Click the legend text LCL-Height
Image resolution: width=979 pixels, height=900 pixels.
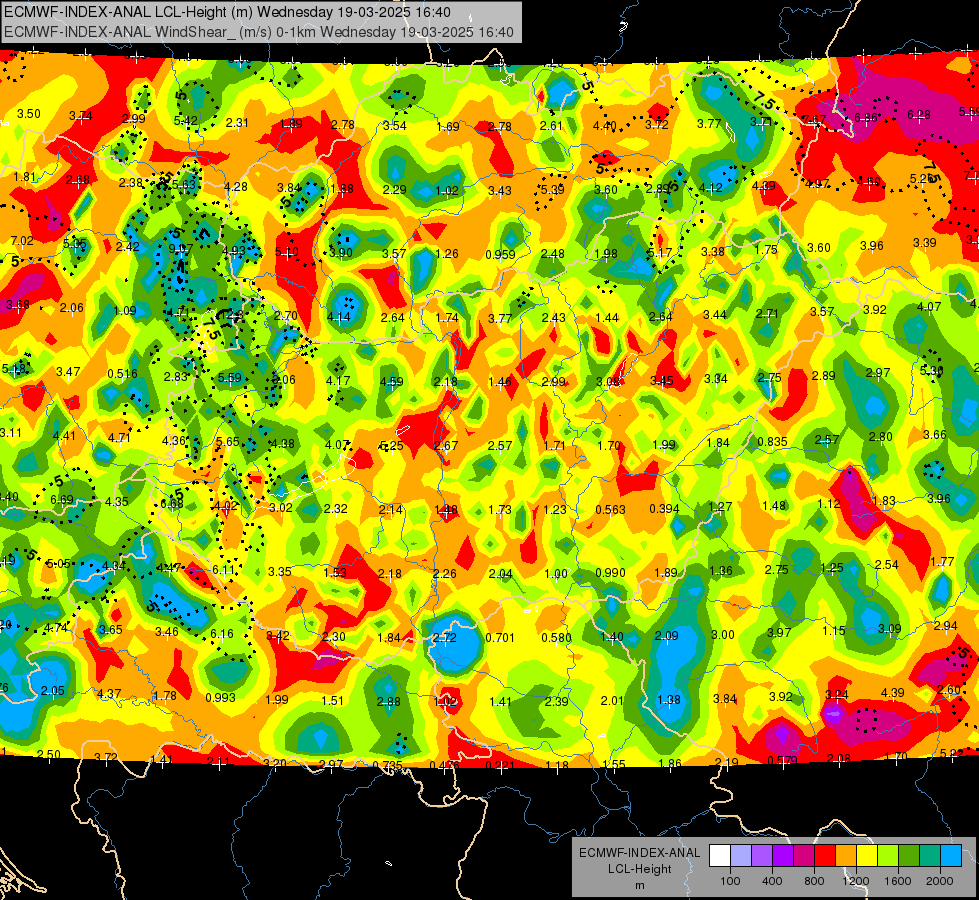pyautogui.click(x=639, y=869)
